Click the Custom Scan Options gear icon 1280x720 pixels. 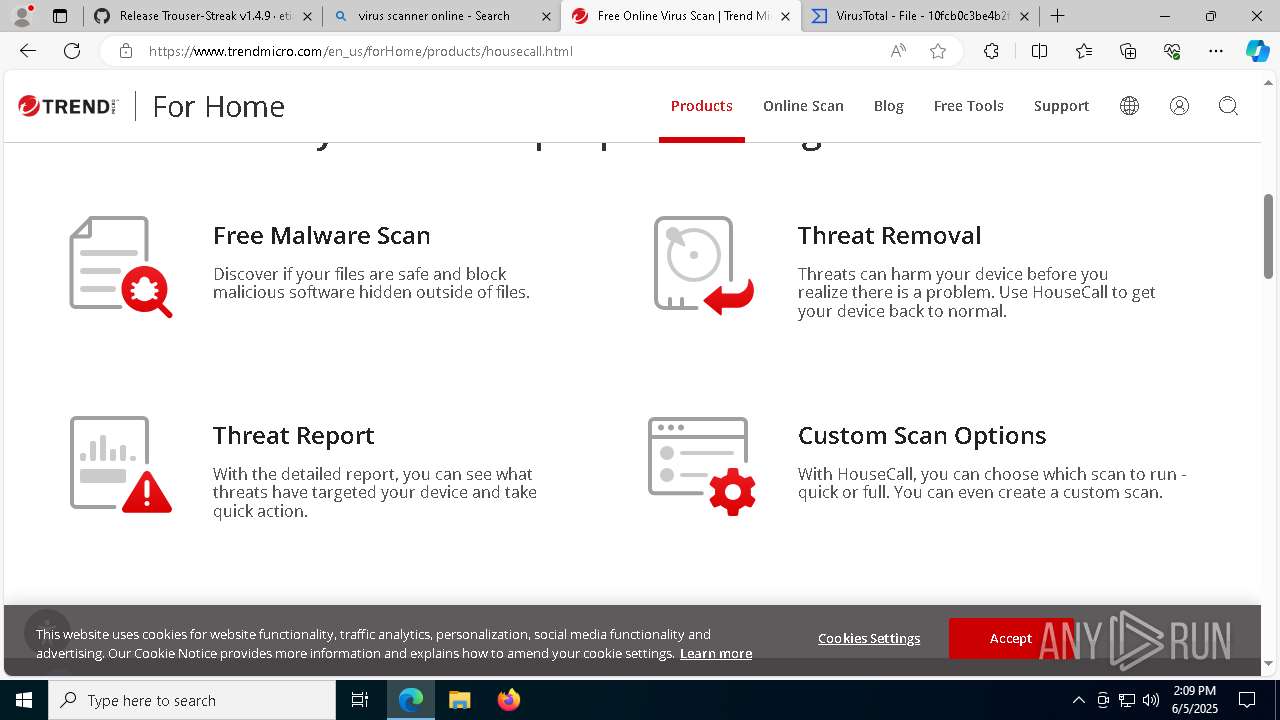pos(702,466)
